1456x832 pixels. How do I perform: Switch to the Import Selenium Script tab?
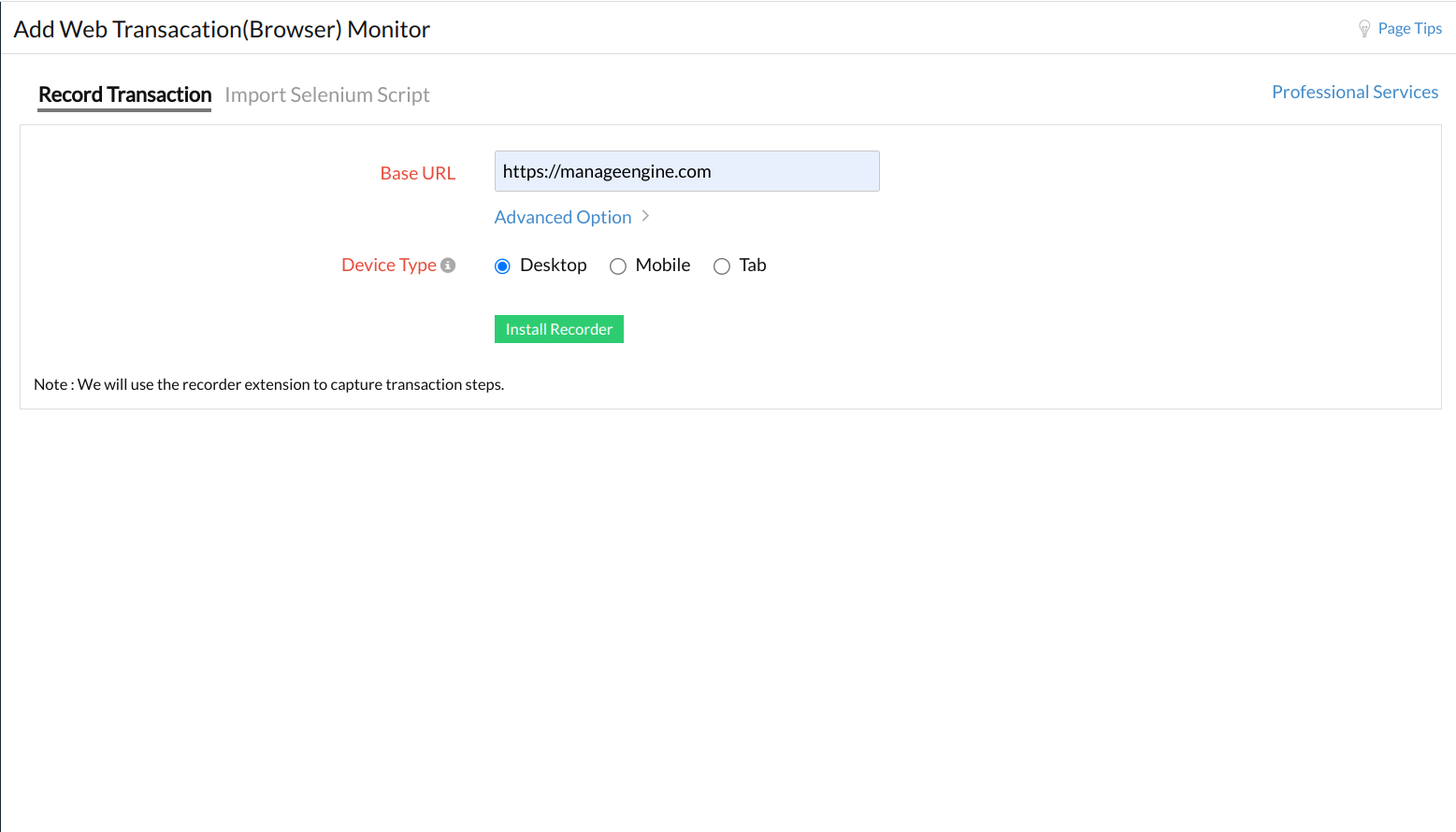[x=327, y=94]
